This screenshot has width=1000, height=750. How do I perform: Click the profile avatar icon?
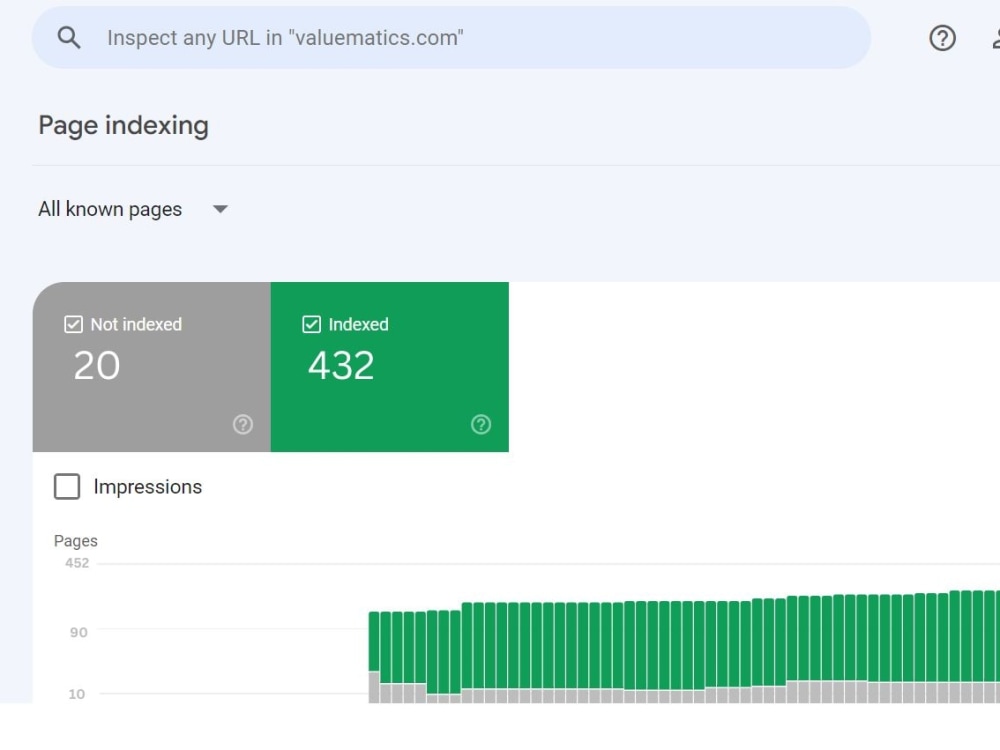(994, 38)
